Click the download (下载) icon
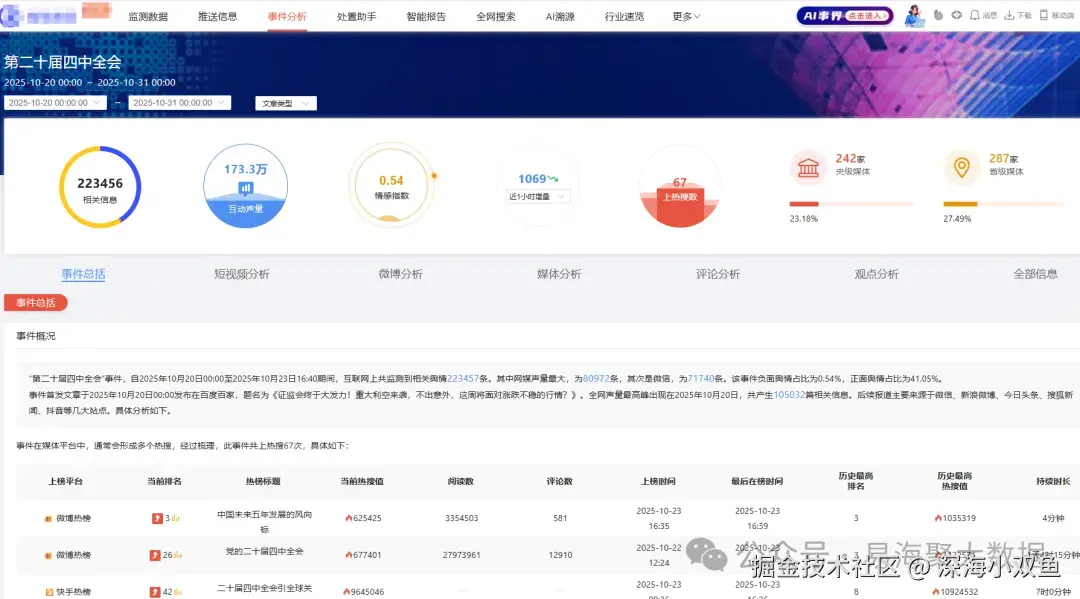The image size is (1080, 599). (x=1009, y=14)
